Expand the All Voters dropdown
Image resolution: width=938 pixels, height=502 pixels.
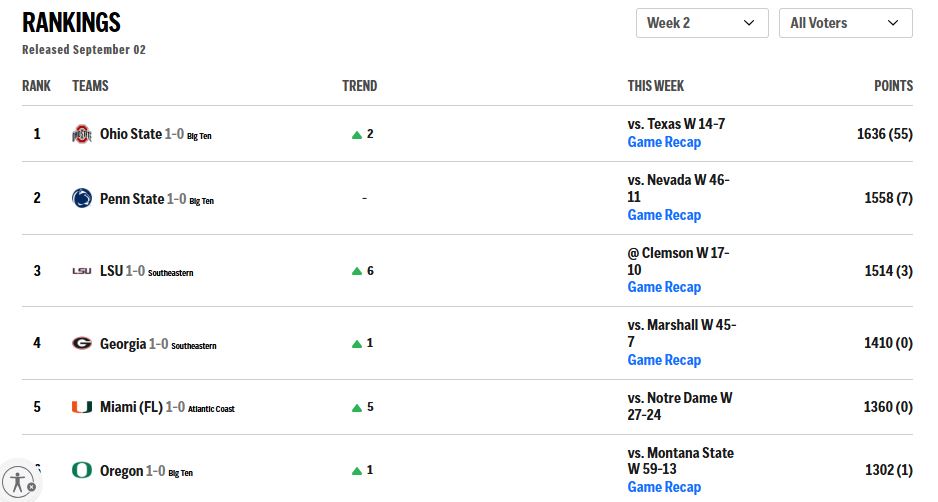[846, 23]
